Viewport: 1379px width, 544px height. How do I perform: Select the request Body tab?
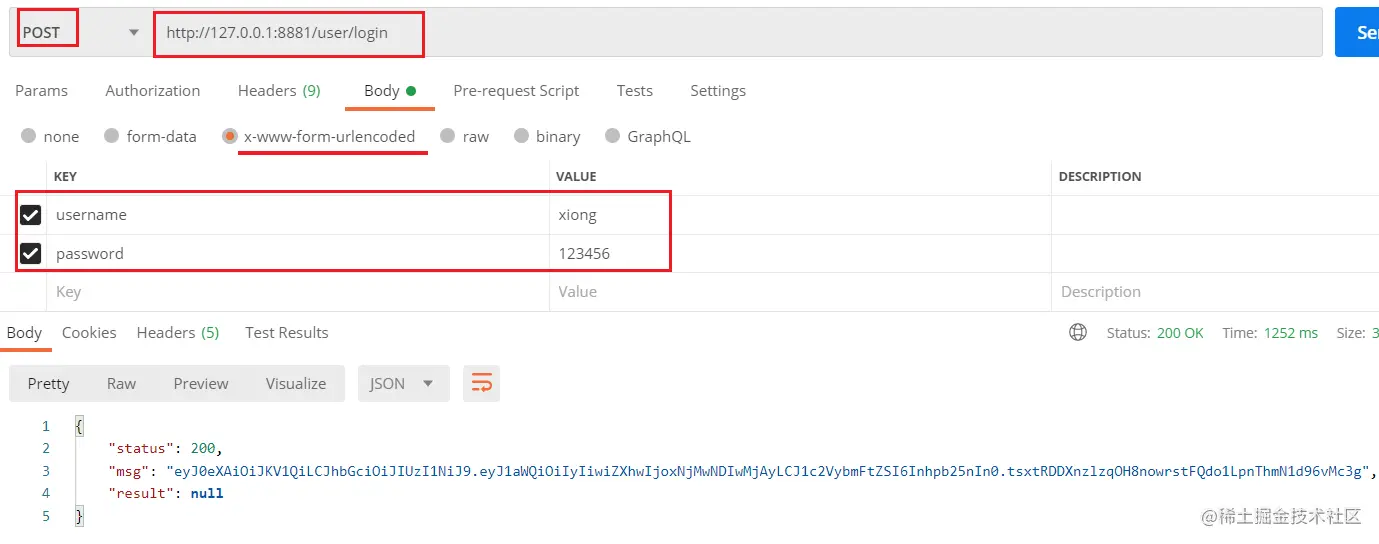click(390, 90)
